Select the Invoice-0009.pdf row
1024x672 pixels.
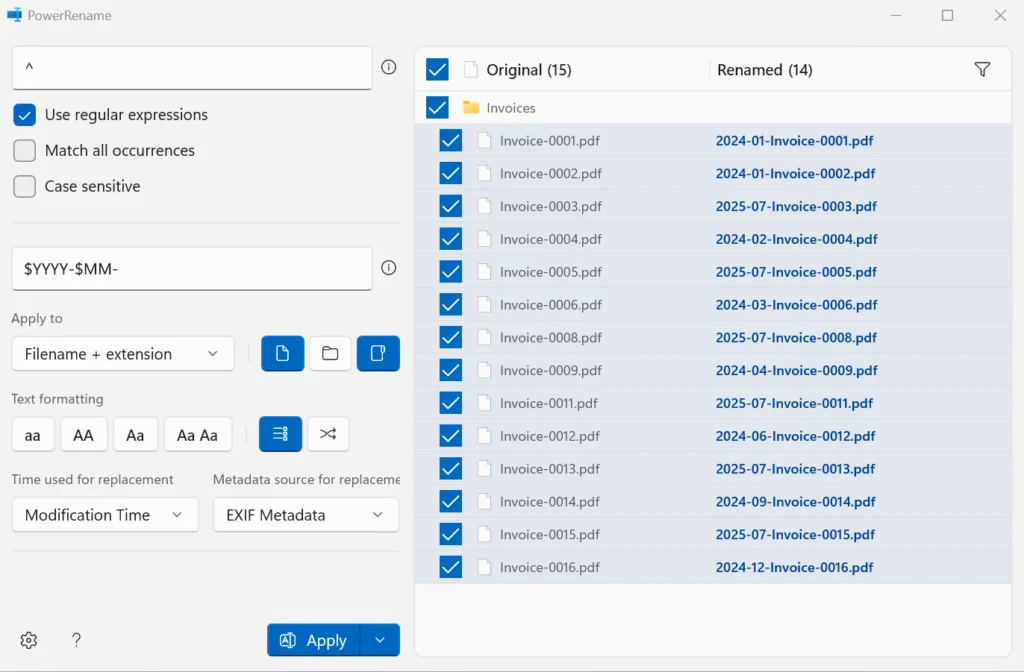coord(713,370)
